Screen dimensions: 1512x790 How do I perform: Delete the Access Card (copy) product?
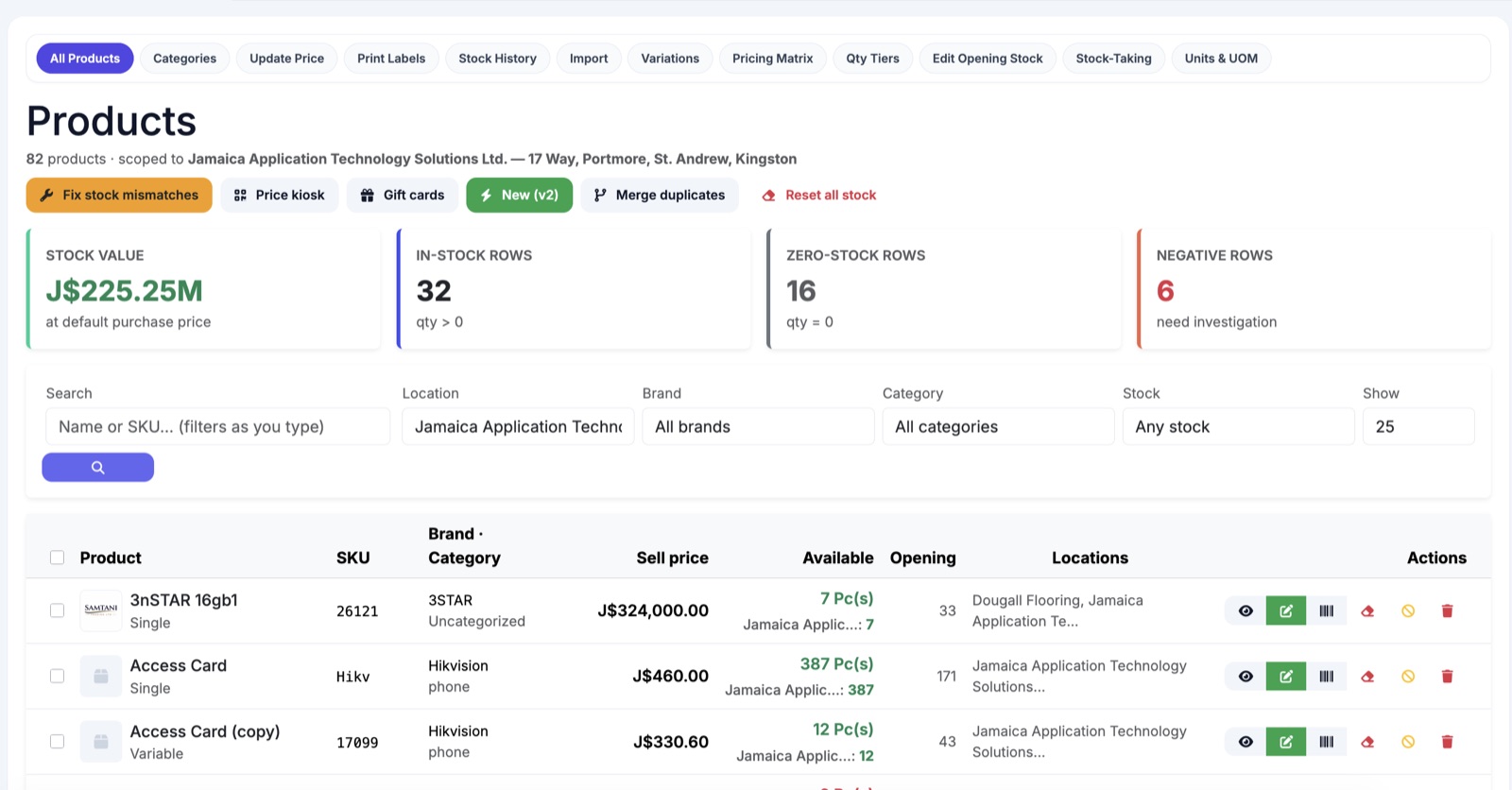1447,742
